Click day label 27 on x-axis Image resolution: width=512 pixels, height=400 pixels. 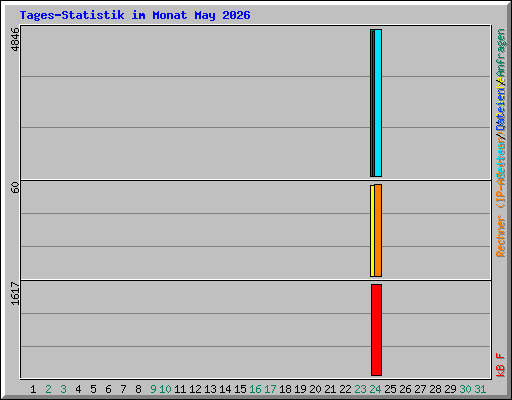pos(420,389)
